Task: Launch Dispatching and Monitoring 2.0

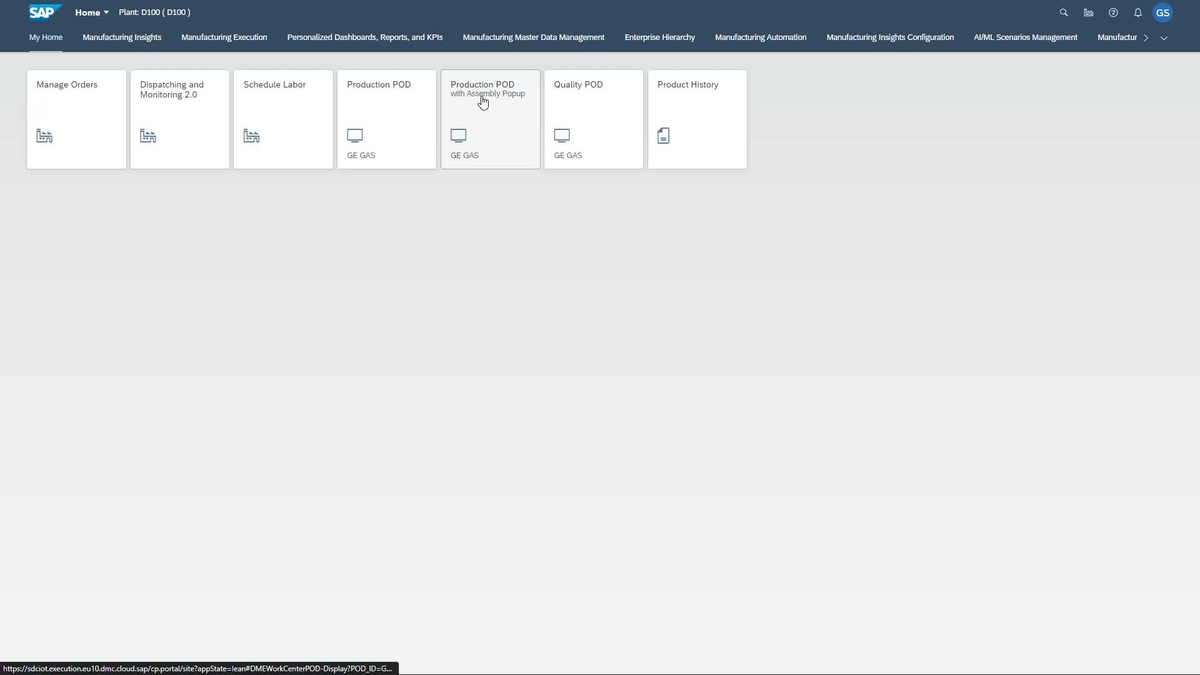Action: coord(179,118)
